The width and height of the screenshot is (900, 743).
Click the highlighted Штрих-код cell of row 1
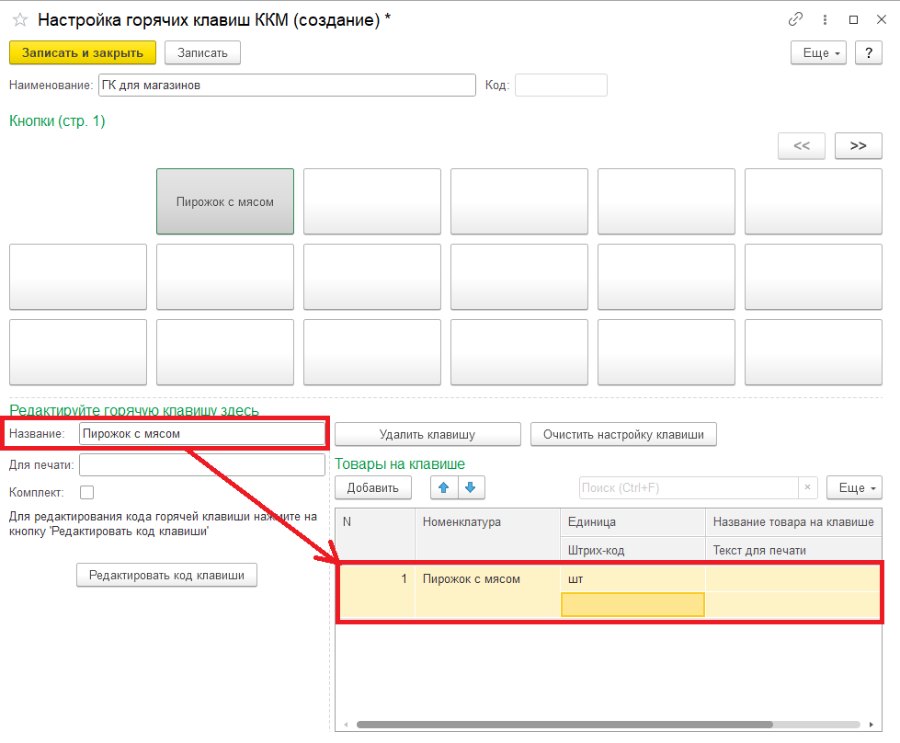[x=633, y=605]
